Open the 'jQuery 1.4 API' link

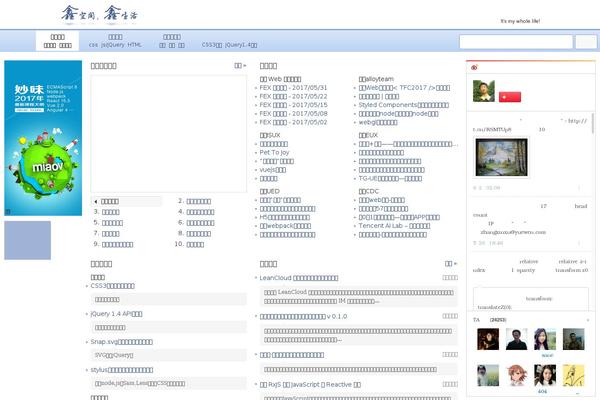[x=116, y=314]
